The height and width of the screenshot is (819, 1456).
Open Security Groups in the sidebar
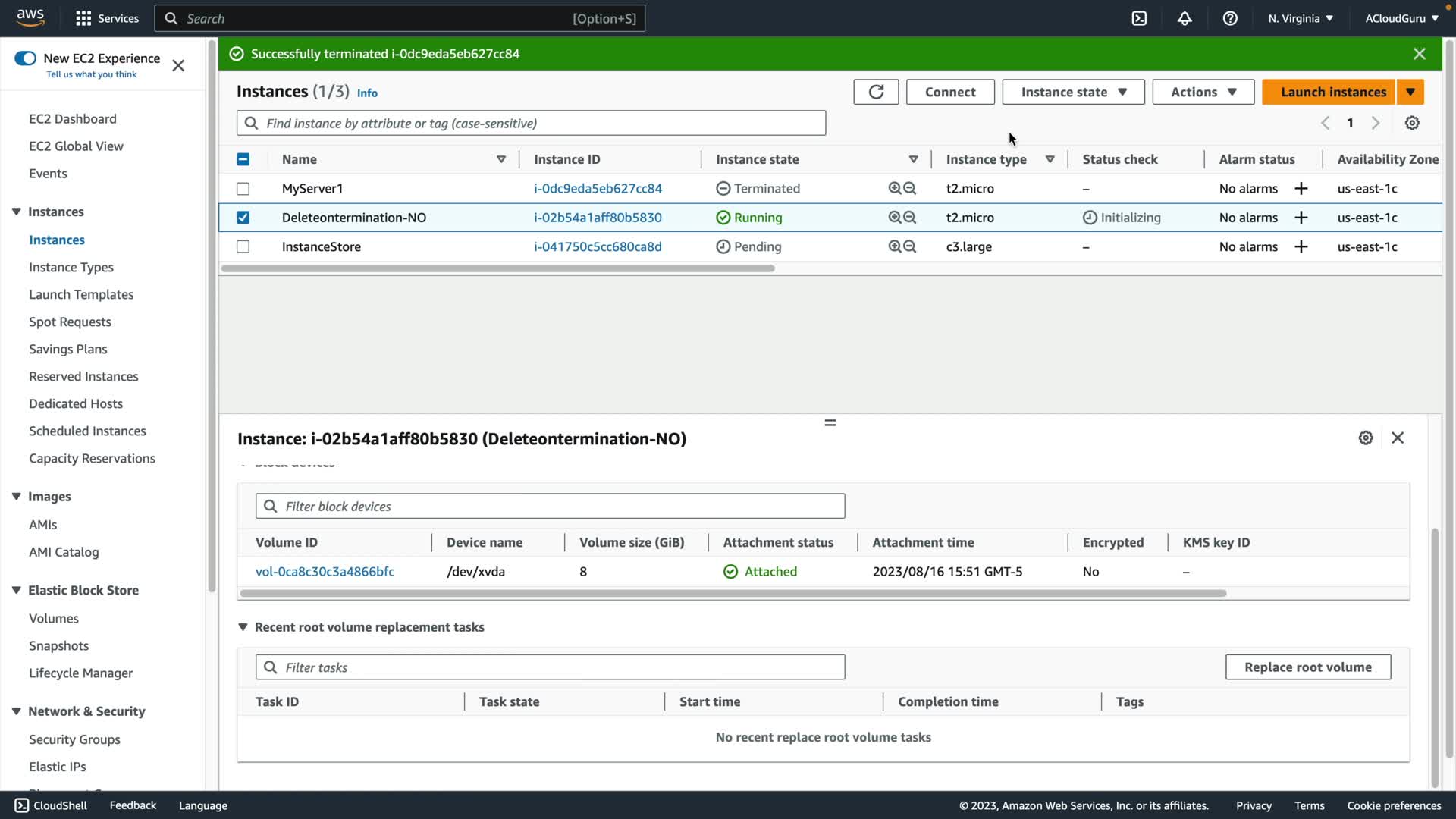pos(74,739)
